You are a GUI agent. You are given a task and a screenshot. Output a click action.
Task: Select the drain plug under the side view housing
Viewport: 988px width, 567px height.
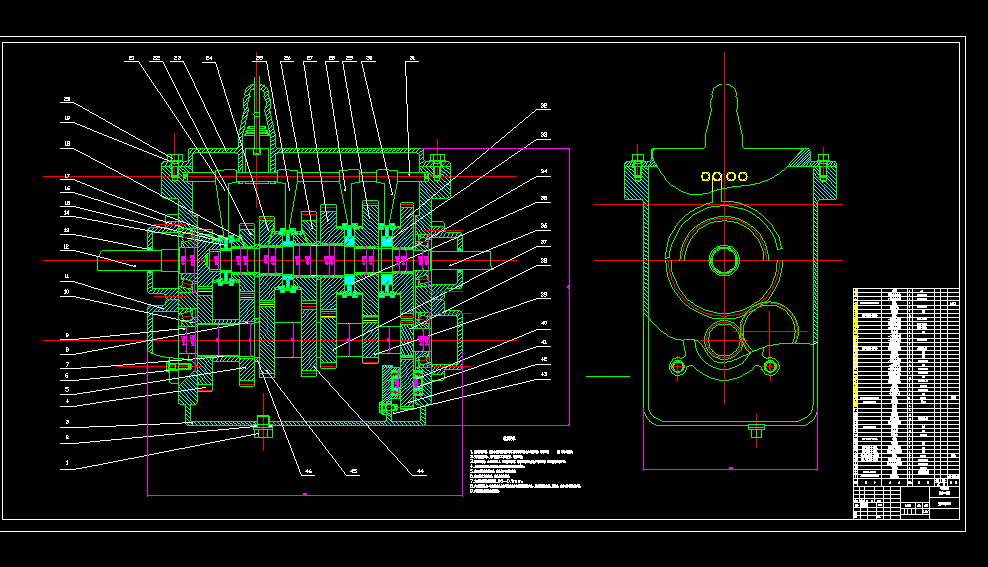point(756,432)
